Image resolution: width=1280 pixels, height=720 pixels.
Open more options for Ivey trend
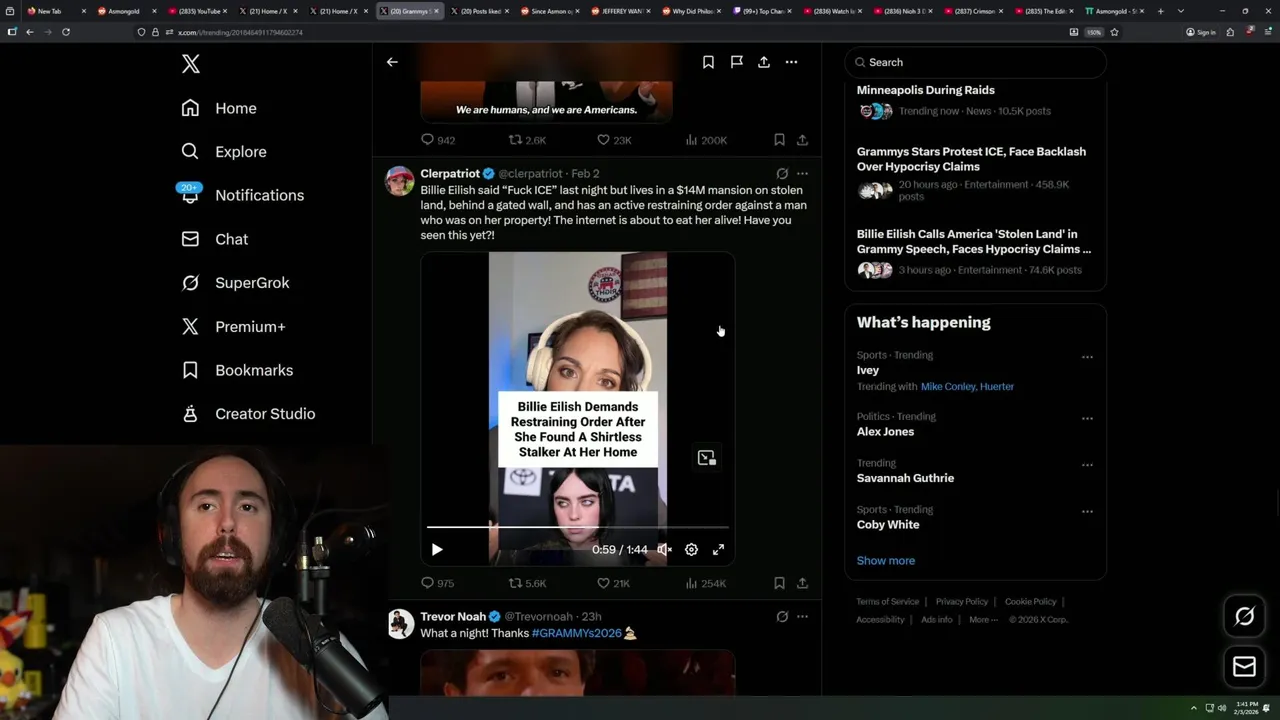[1087, 357]
